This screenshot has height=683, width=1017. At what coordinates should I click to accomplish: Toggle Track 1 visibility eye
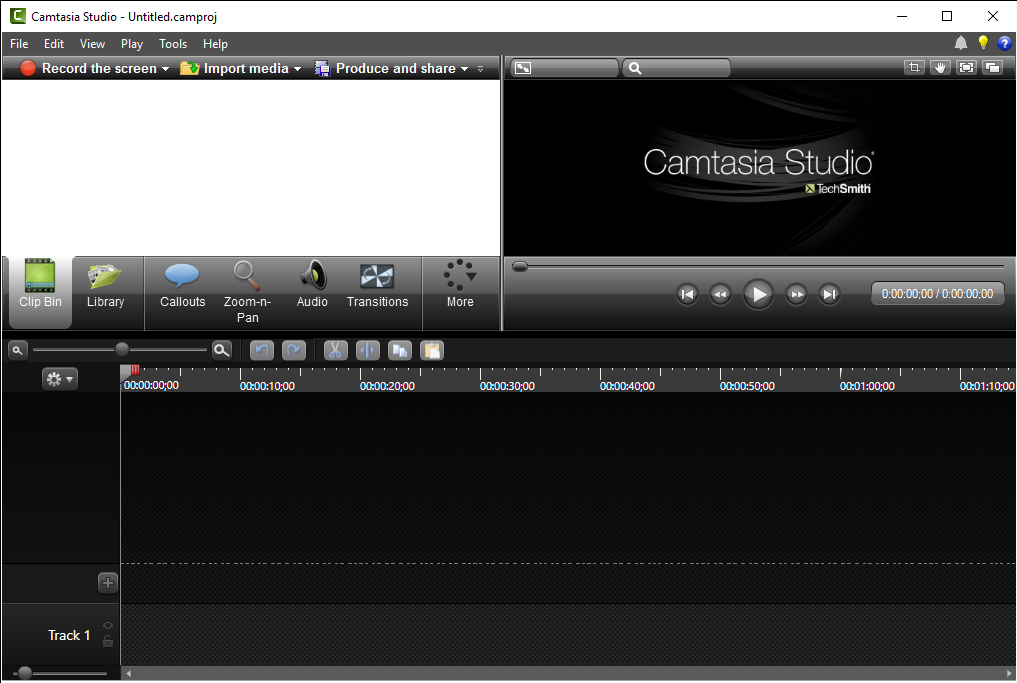108,626
